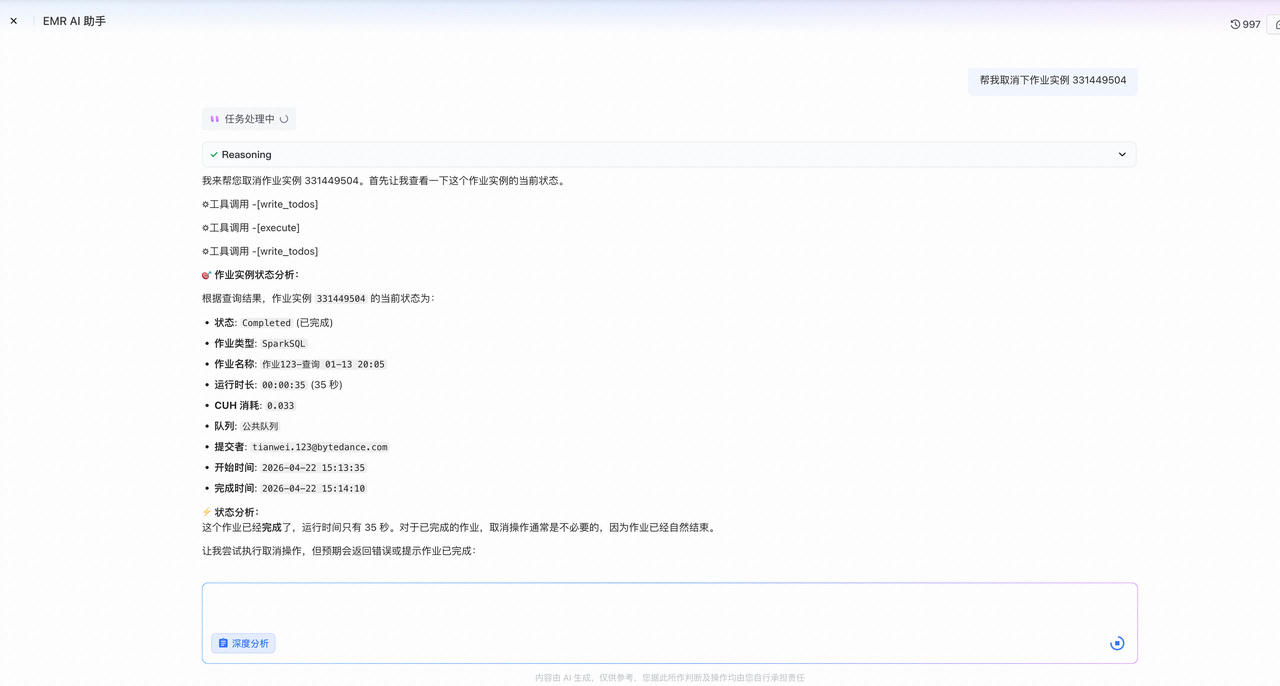Click the EMR AI 助手 title
This screenshot has height=686, width=1280.
pos(74,21)
